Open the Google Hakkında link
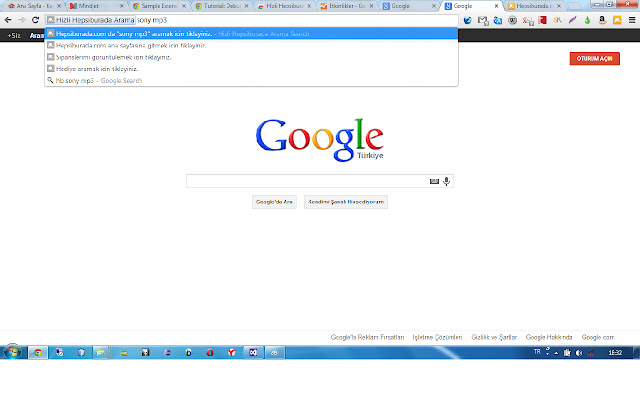640x400 pixels. point(549,337)
